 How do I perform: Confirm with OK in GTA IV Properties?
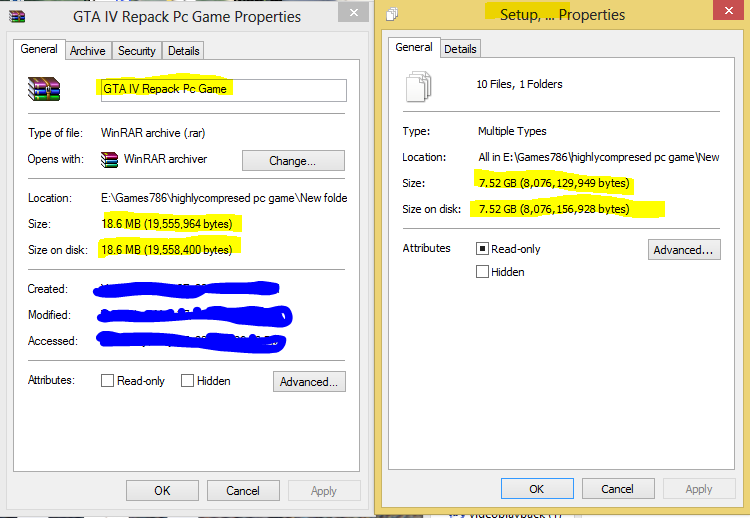coord(162,491)
